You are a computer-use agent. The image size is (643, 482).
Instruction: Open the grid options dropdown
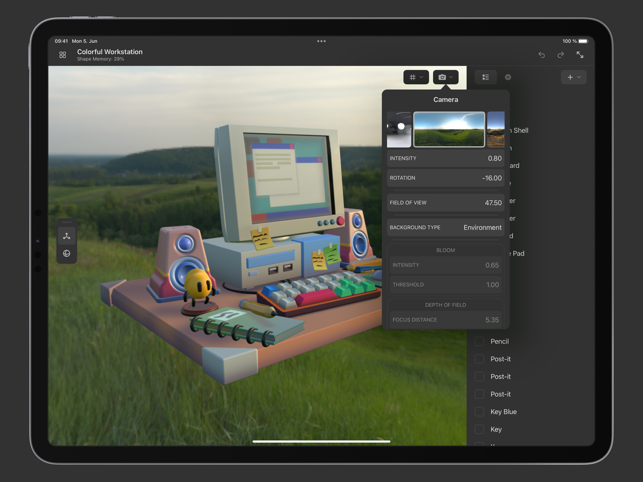point(416,77)
